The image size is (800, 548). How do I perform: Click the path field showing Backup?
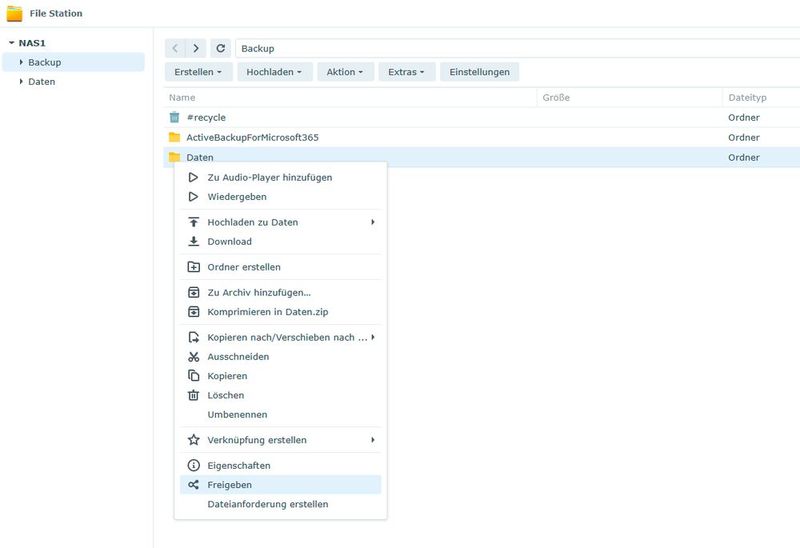point(517,48)
